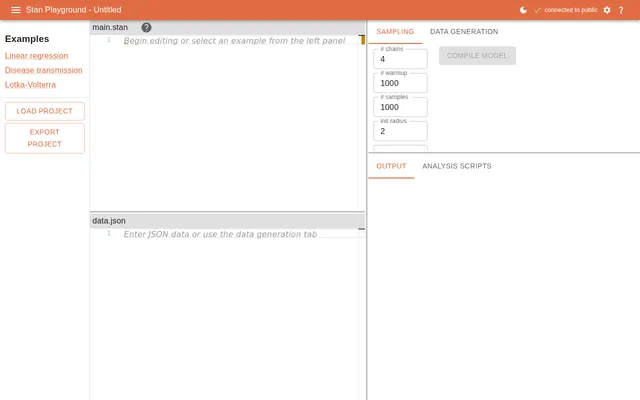Open settings gear icon
640x400 pixels.
[607, 10]
